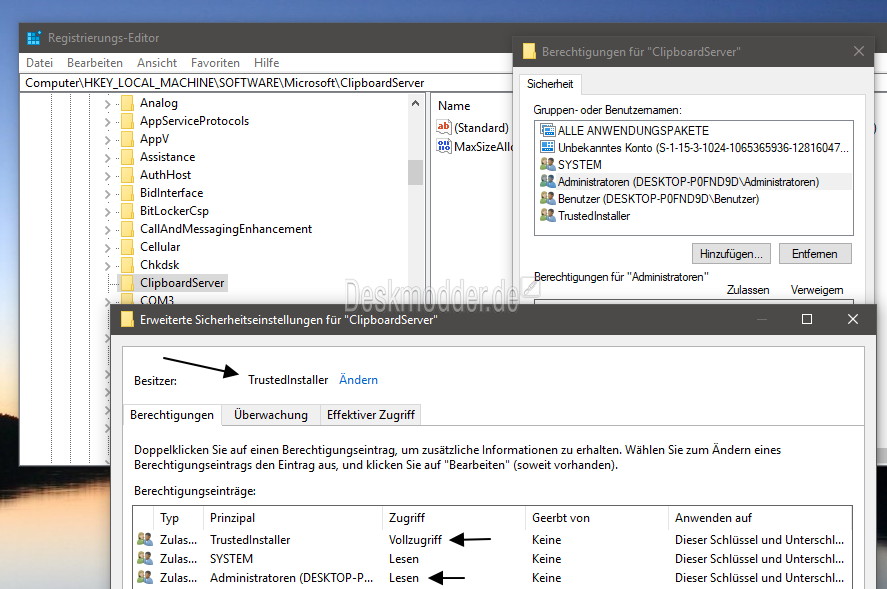
Task: Click the TrustedInstaller permission entry icon
Action: pos(145,540)
